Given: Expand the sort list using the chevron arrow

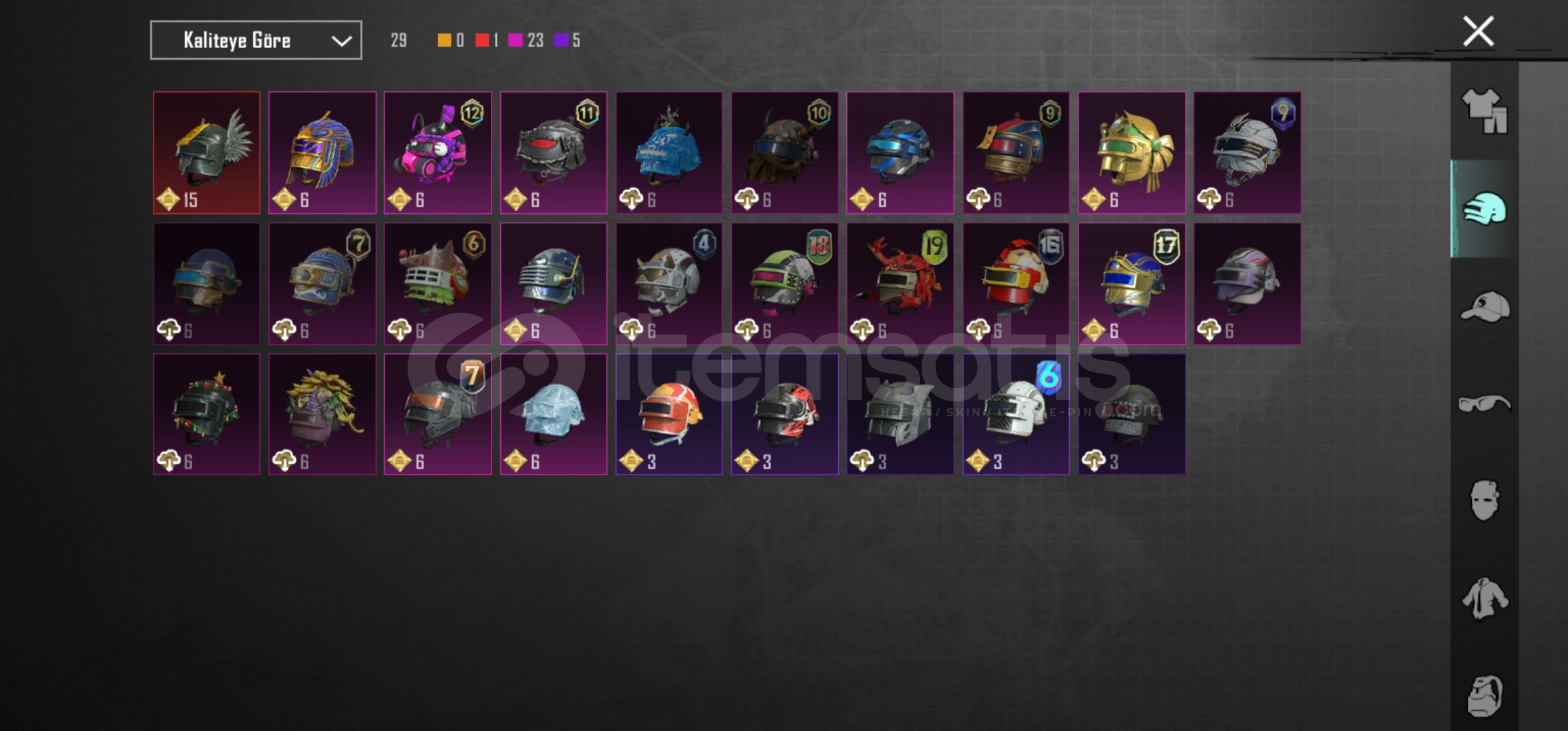Looking at the screenshot, I should [x=341, y=41].
